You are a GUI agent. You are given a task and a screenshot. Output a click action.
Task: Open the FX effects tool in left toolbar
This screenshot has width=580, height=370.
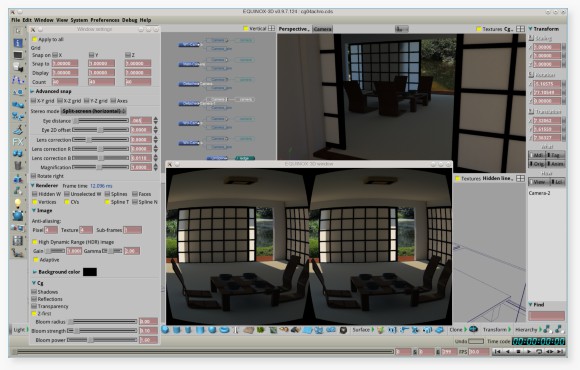pos(17,141)
